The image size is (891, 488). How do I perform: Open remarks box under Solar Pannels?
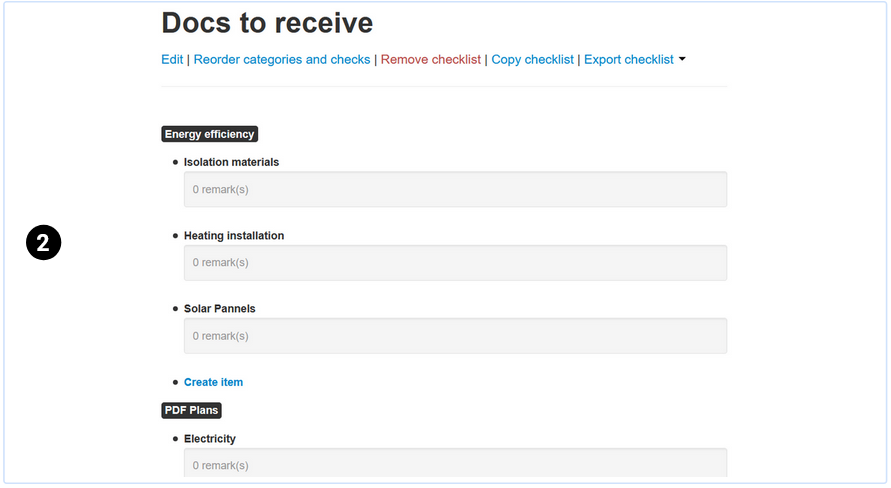455,336
